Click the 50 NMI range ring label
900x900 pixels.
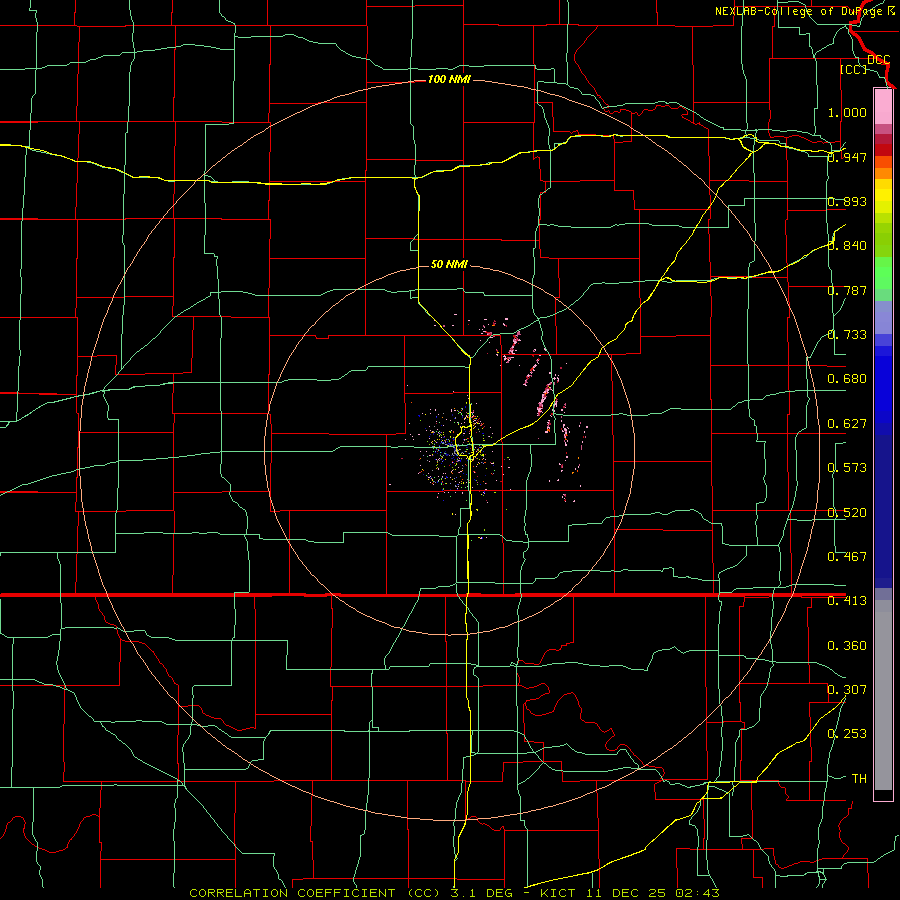tap(449, 265)
